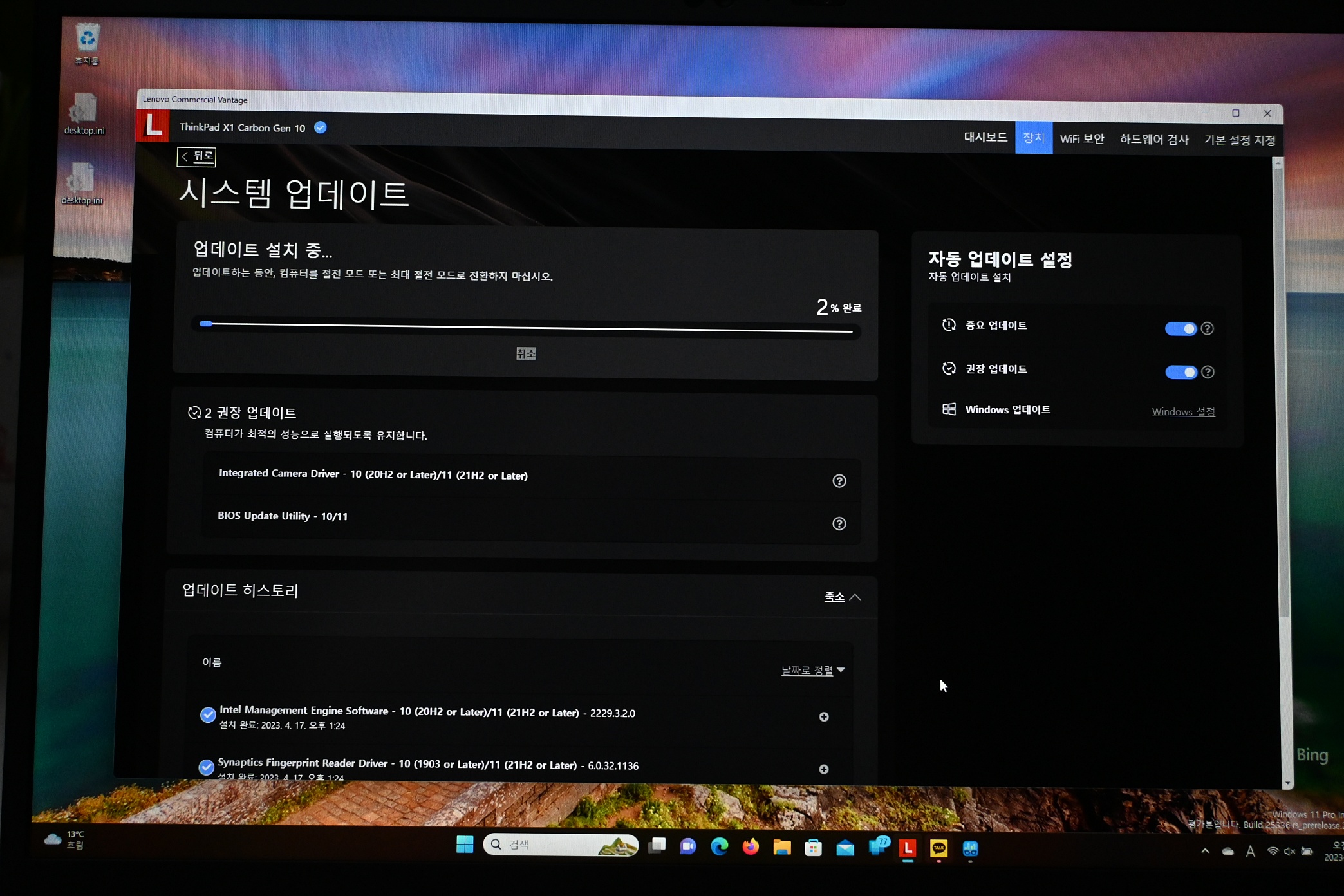Show info for Integrated Camera Driver update
Screen dimensions: 1344x896
pos(839,481)
